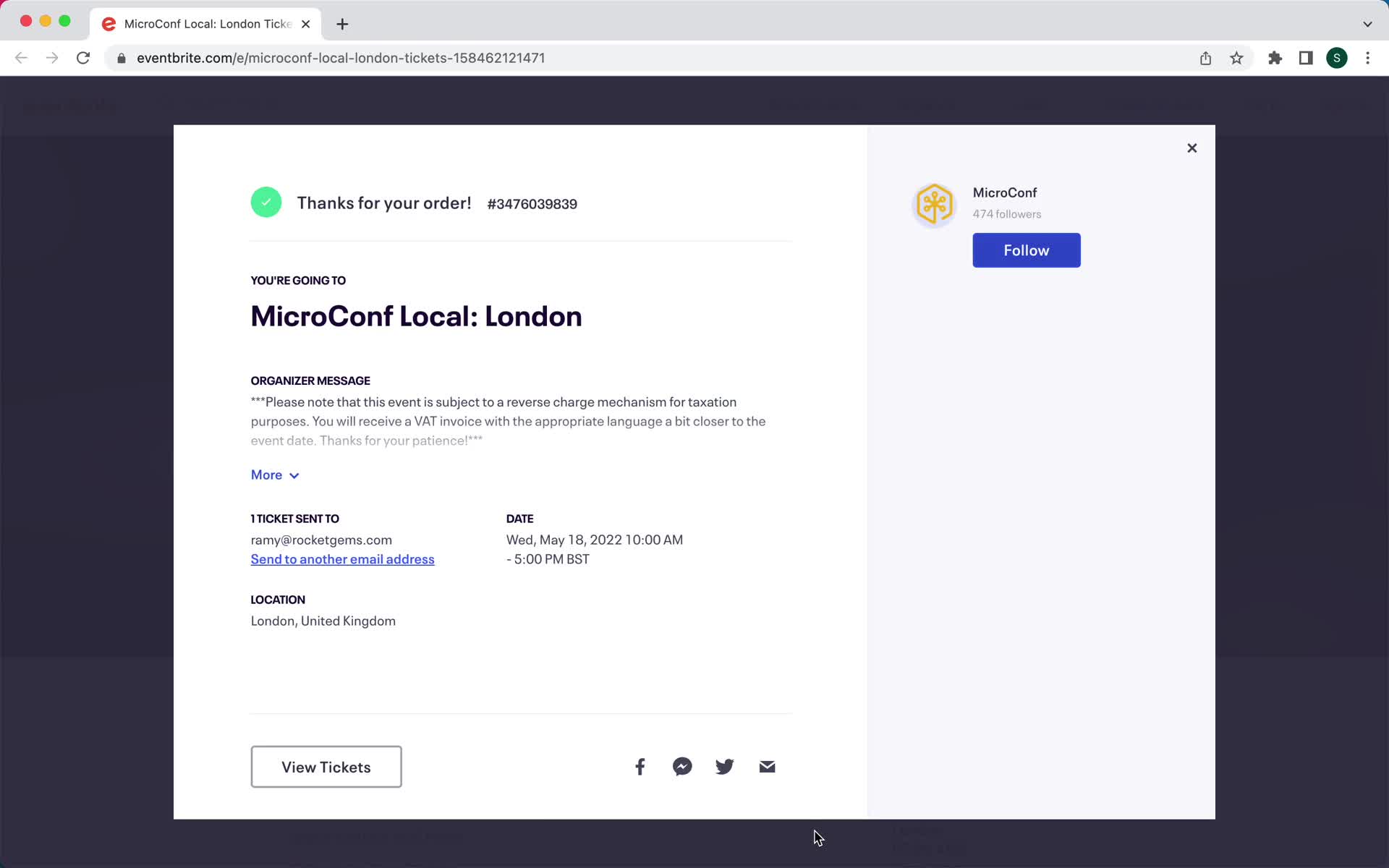The height and width of the screenshot is (868, 1389).
Task: Close the MicroConf Local London tab
Action: [x=306, y=24]
